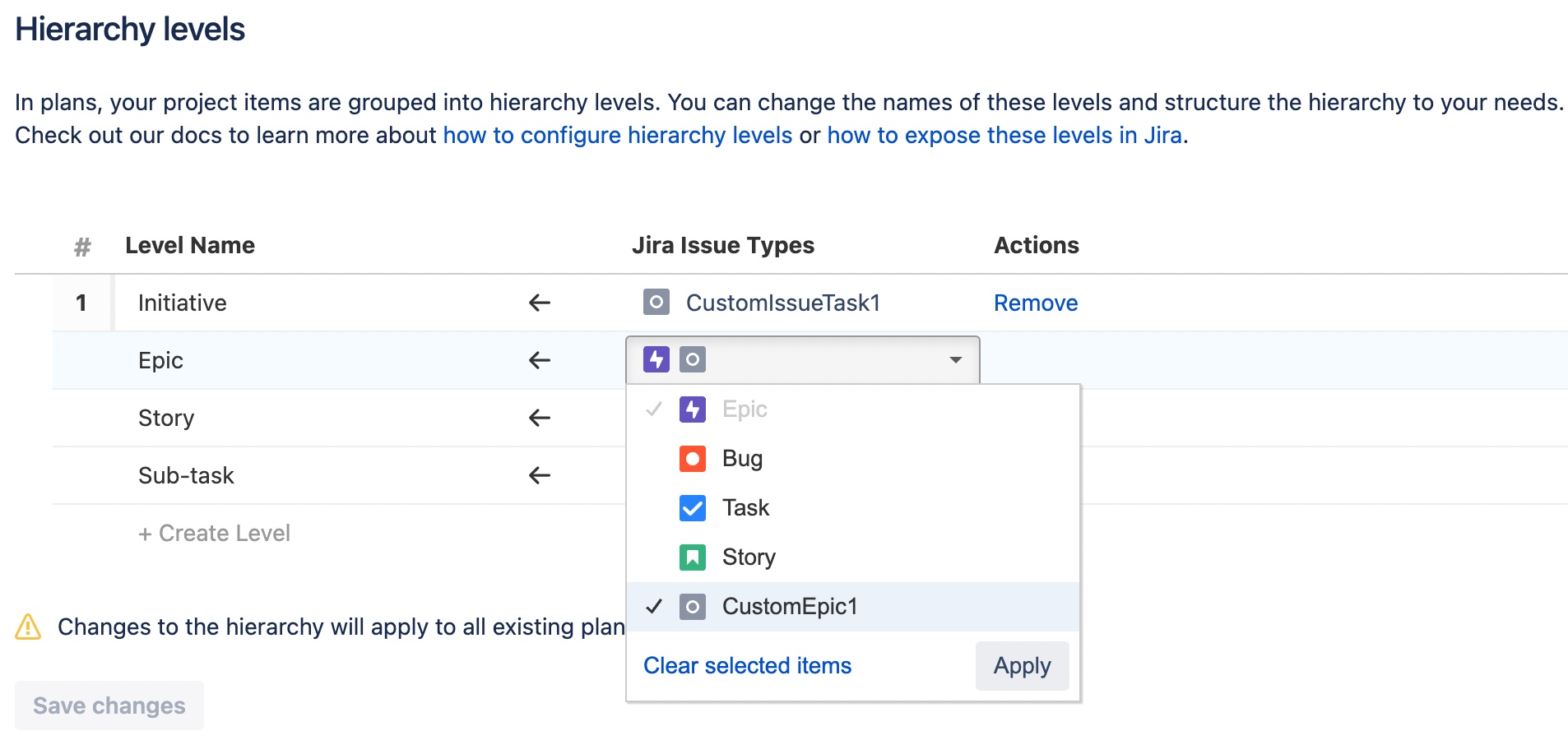Screen dimensions: 1568x740
Task: Toggle the checkmark next to CustomEpic1
Action: click(654, 607)
